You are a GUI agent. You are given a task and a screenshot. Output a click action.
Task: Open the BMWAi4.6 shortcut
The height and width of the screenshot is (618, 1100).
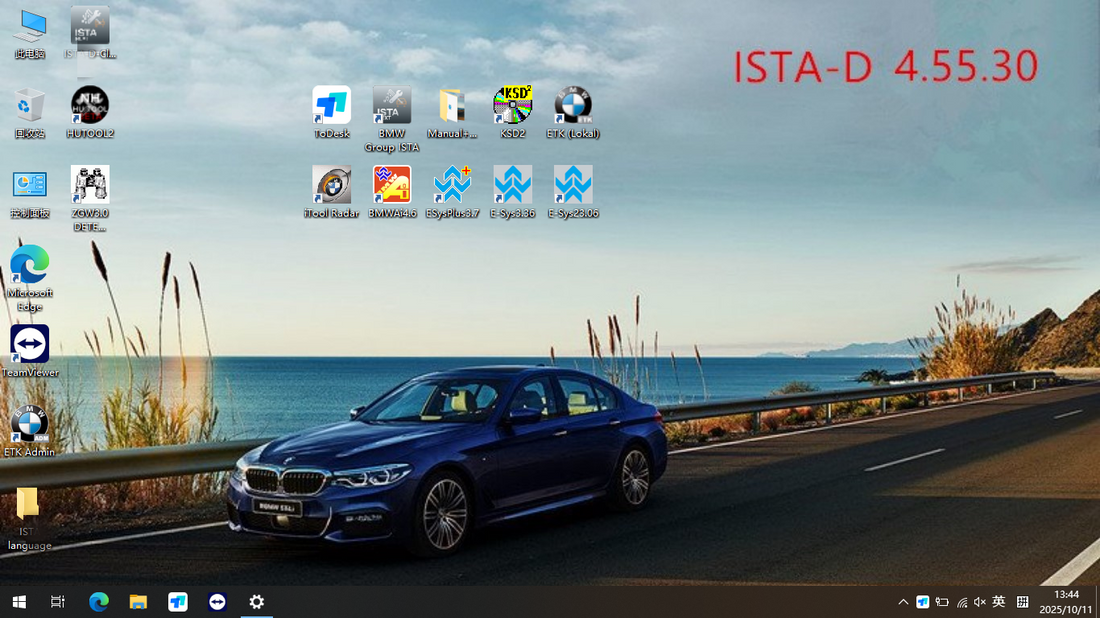tap(391, 186)
